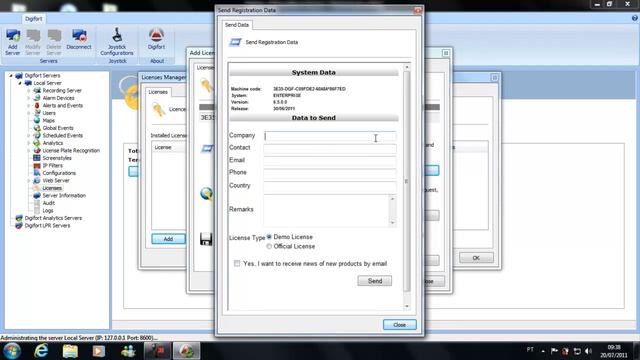Select the Demo License radio button

tap(269, 237)
